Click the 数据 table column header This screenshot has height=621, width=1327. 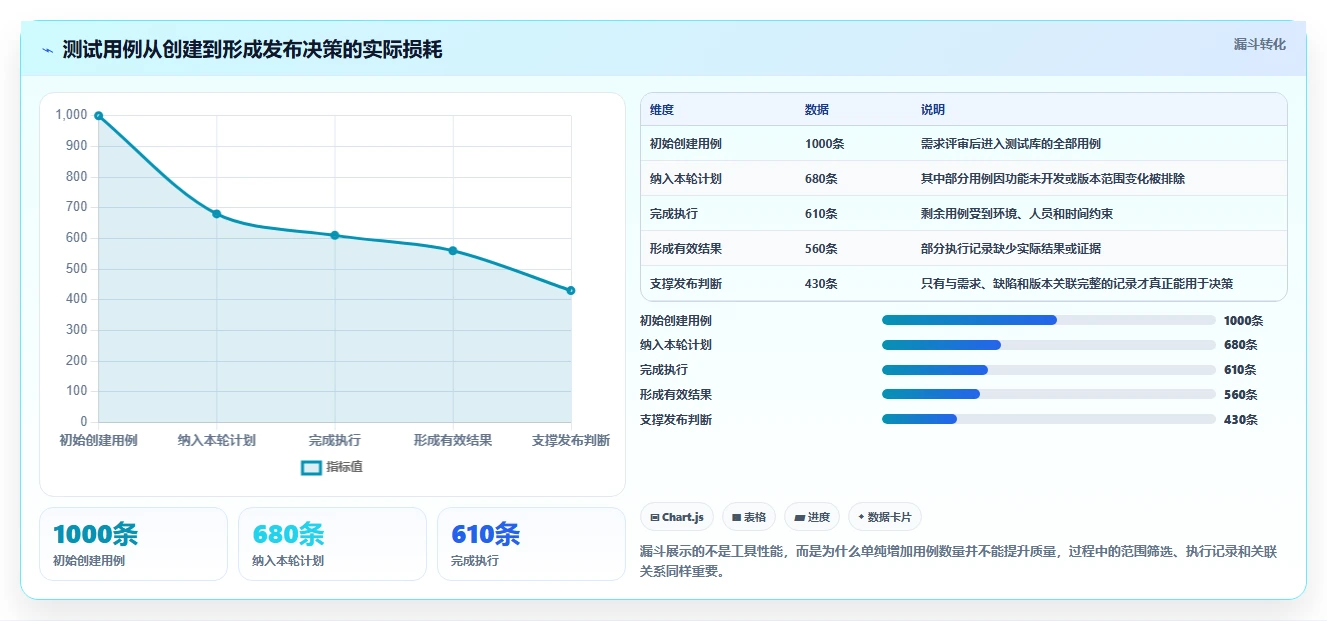(x=817, y=110)
